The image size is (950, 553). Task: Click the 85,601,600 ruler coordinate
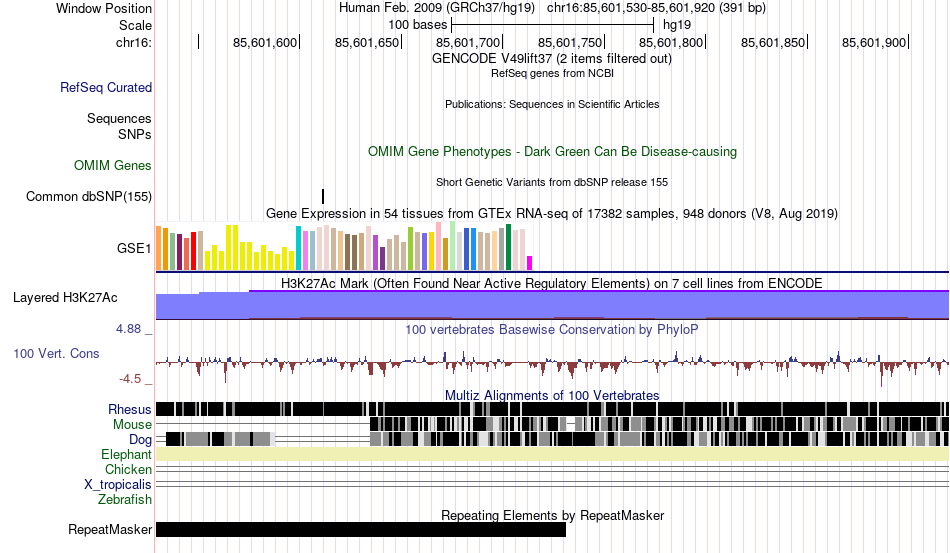click(x=265, y=42)
